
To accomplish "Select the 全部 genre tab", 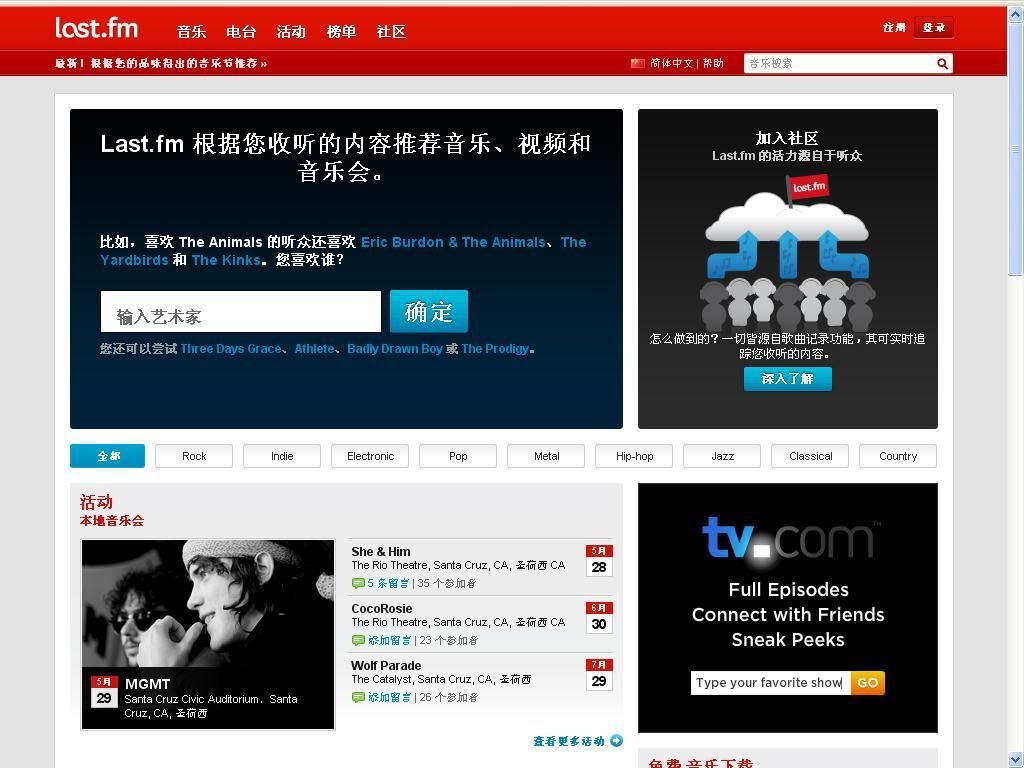I will coord(108,456).
